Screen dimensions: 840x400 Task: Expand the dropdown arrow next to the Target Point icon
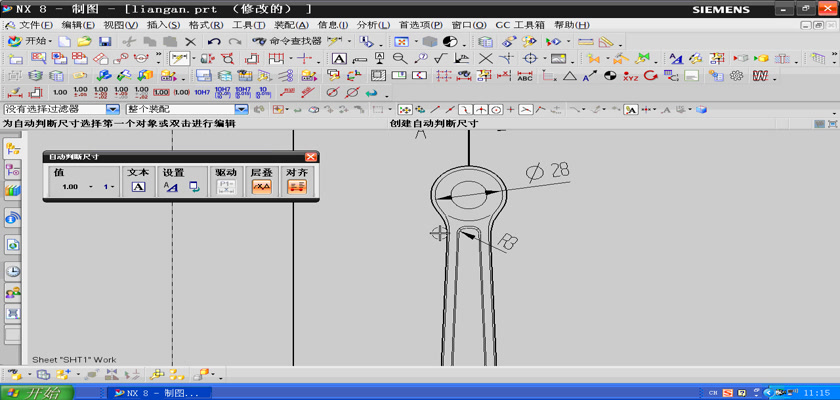(x=544, y=58)
